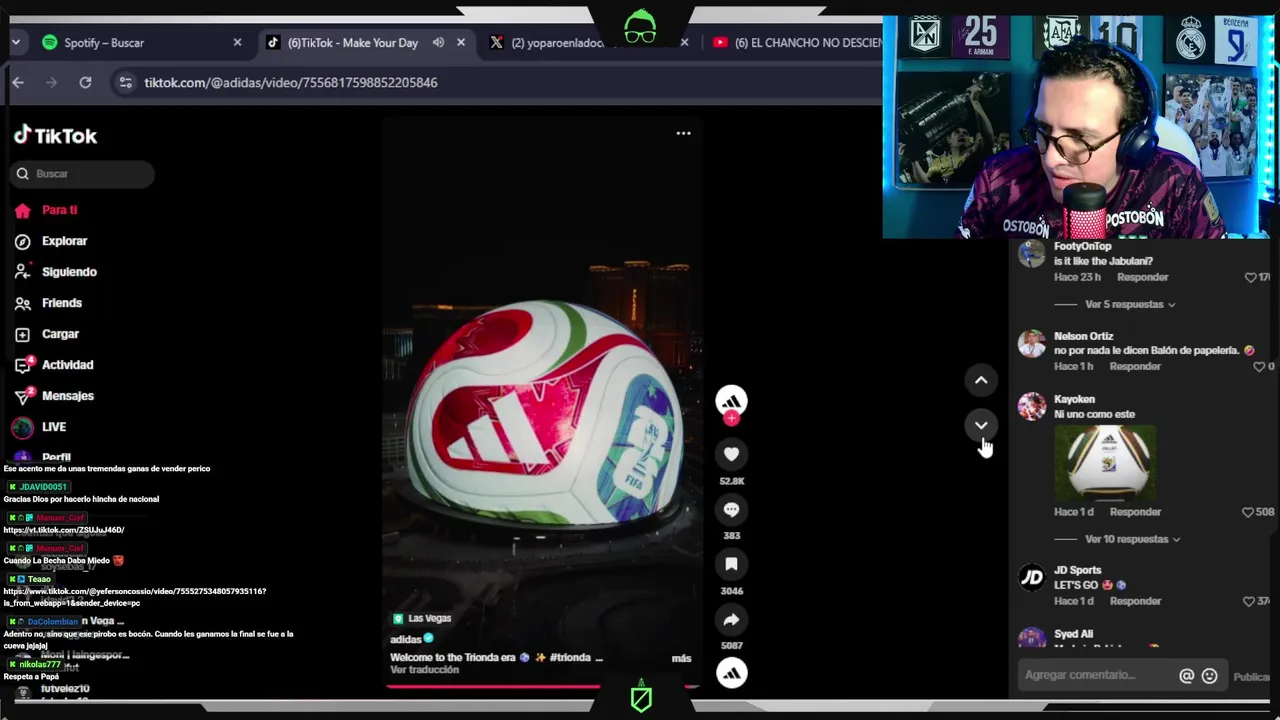Insert mention with @ icon
Viewport: 1280px width, 720px height.
tap(1186, 676)
